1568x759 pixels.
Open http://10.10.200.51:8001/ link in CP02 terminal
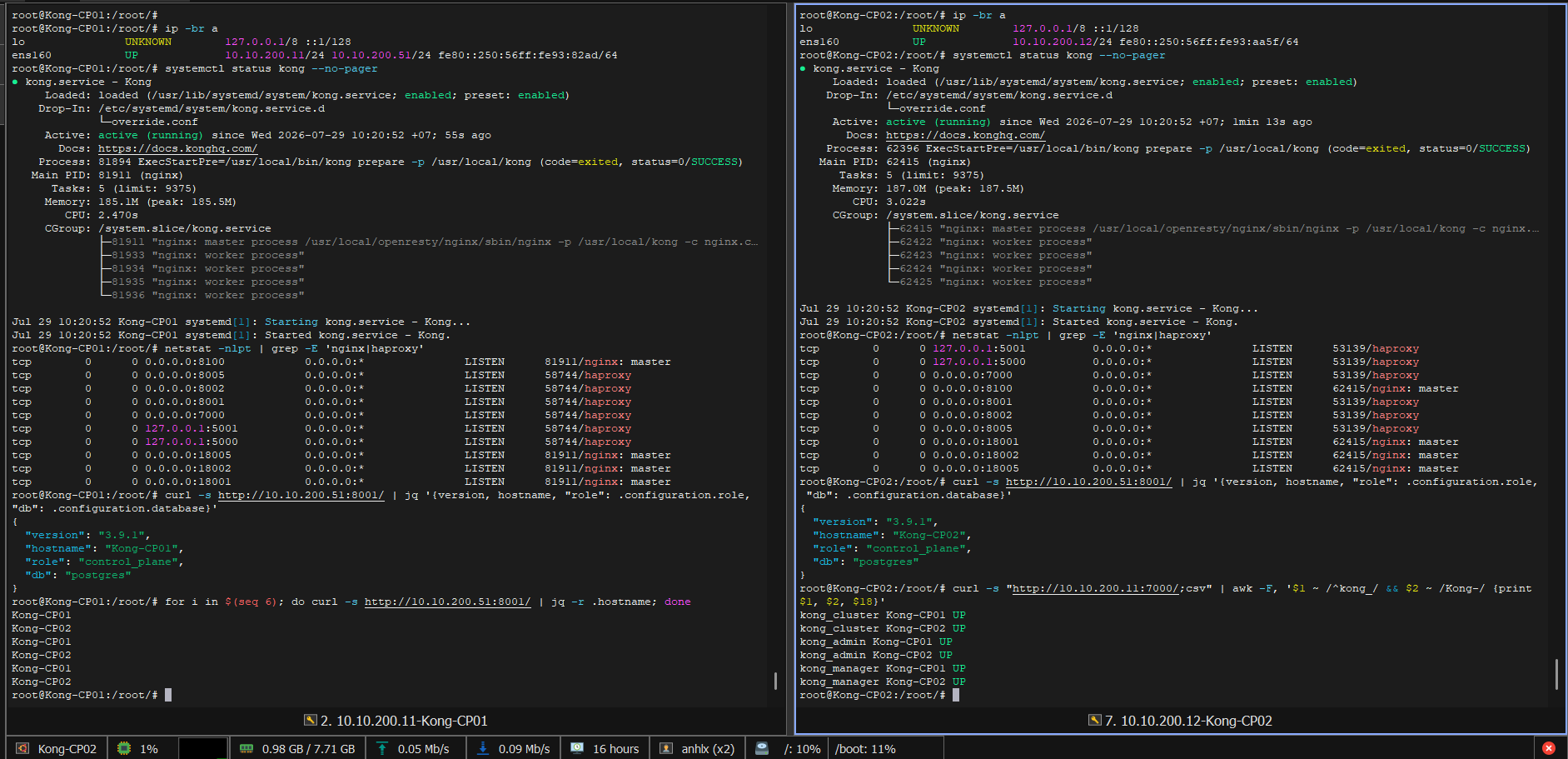pyautogui.click(x=1089, y=482)
